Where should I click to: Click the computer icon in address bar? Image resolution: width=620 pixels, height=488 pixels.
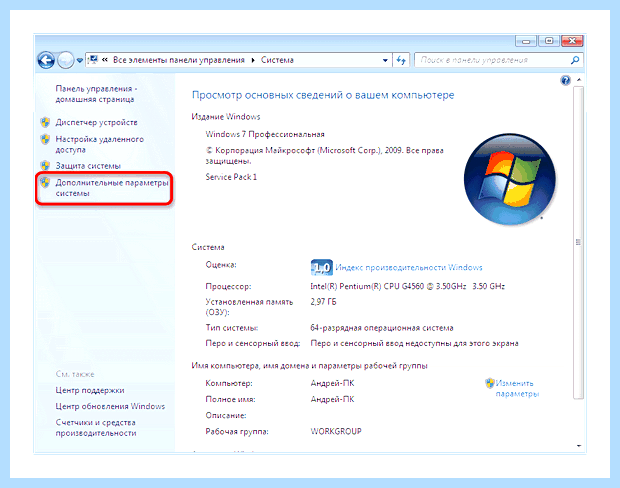pyautogui.click(x=93, y=60)
